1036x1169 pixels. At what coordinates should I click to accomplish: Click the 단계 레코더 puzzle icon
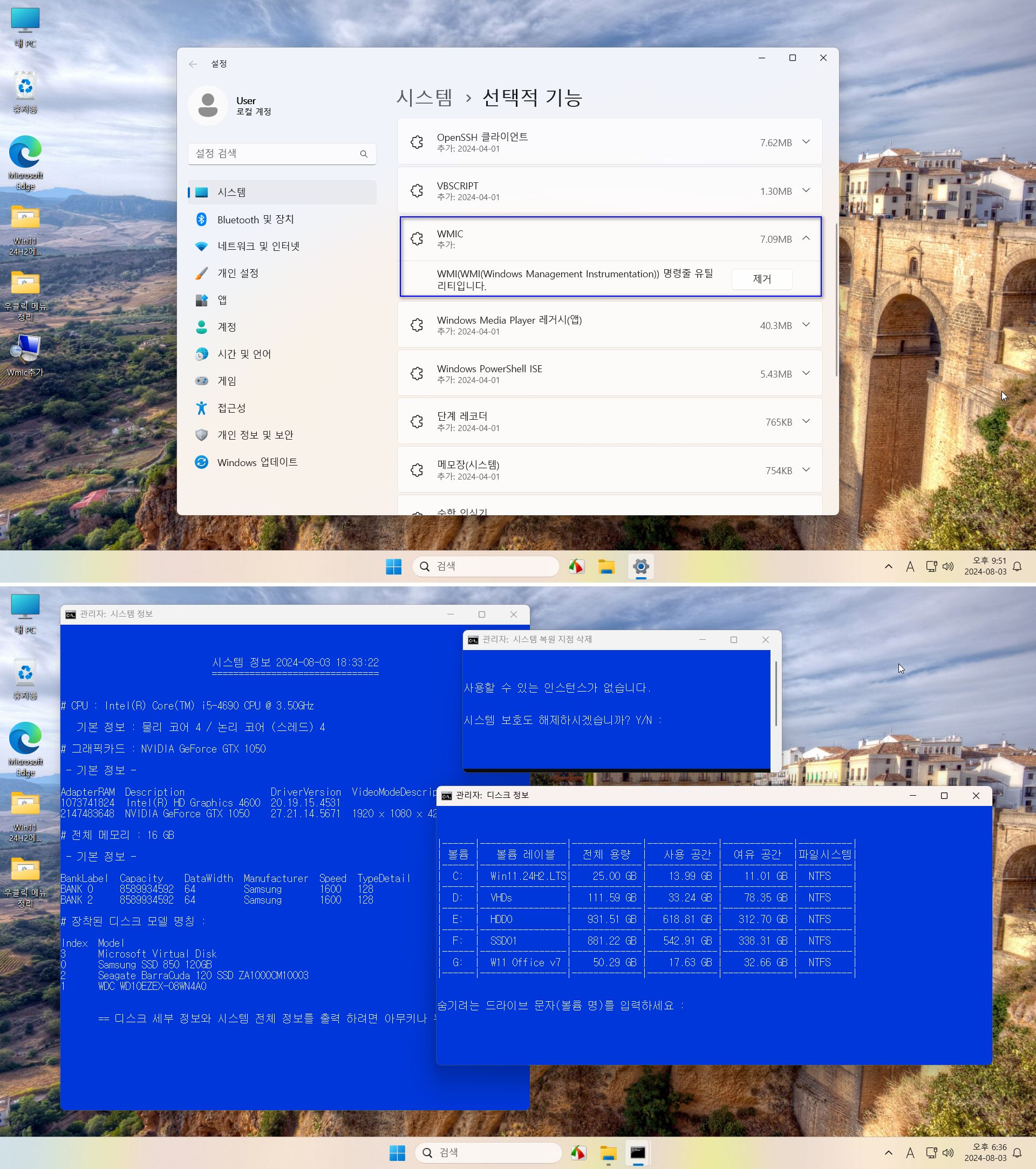(x=417, y=421)
